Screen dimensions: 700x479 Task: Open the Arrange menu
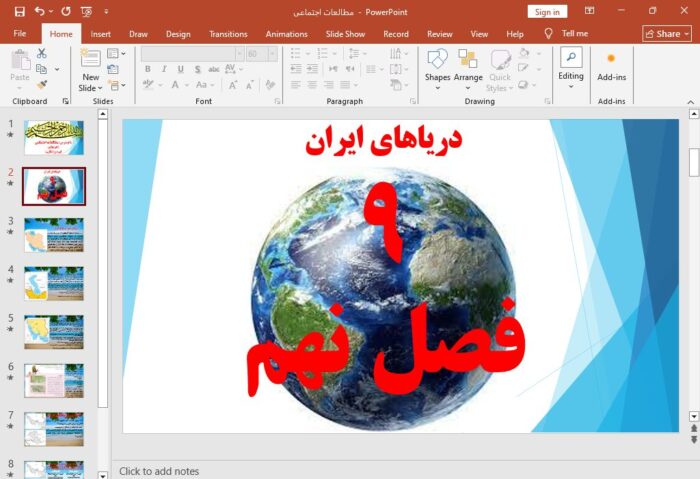(x=468, y=69)
